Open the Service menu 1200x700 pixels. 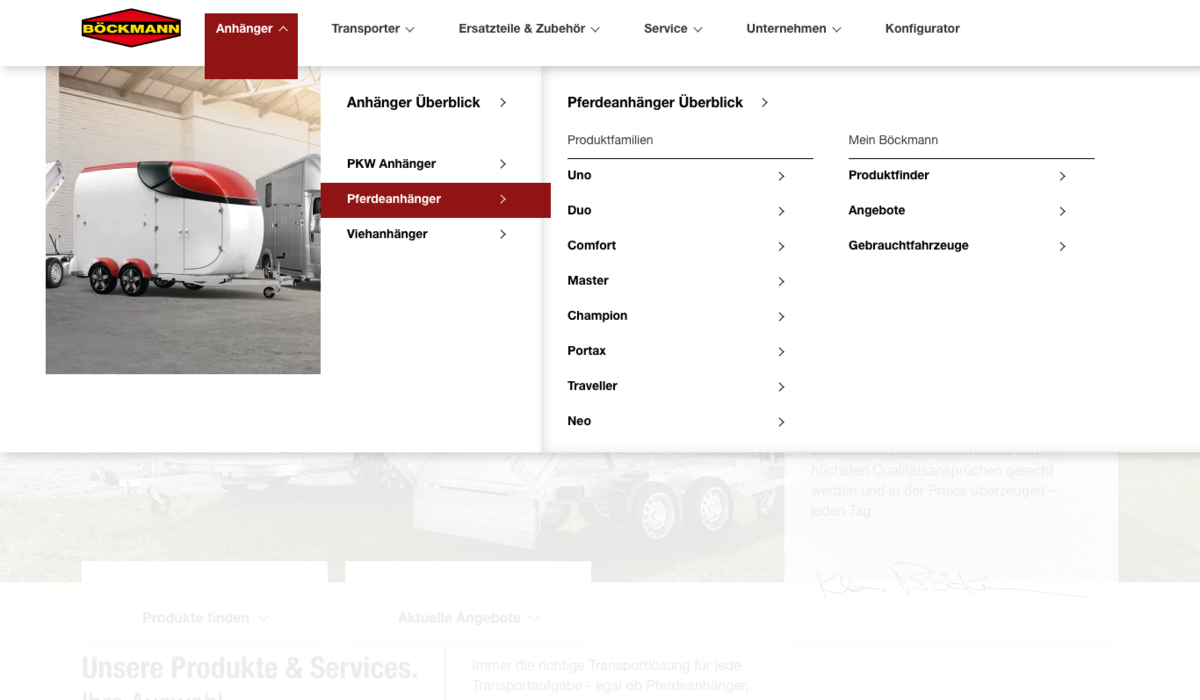coord(673,29)
